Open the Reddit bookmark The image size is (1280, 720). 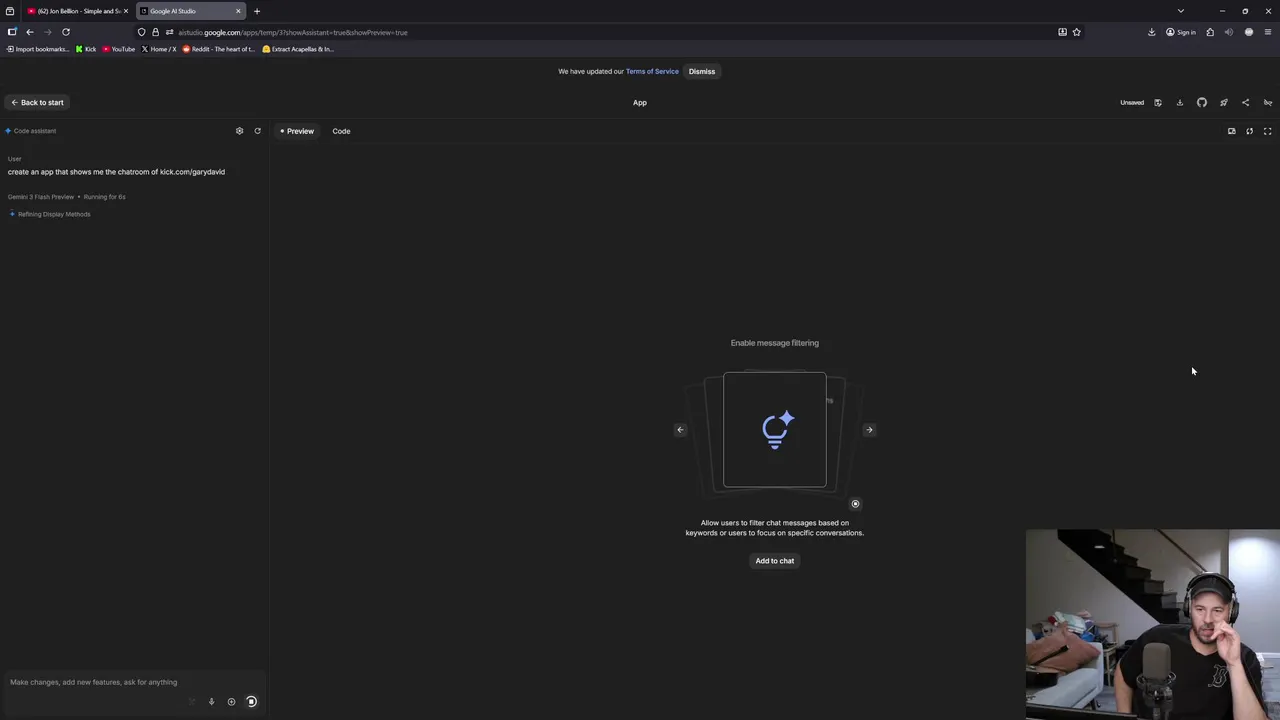(x=219, y=49)
